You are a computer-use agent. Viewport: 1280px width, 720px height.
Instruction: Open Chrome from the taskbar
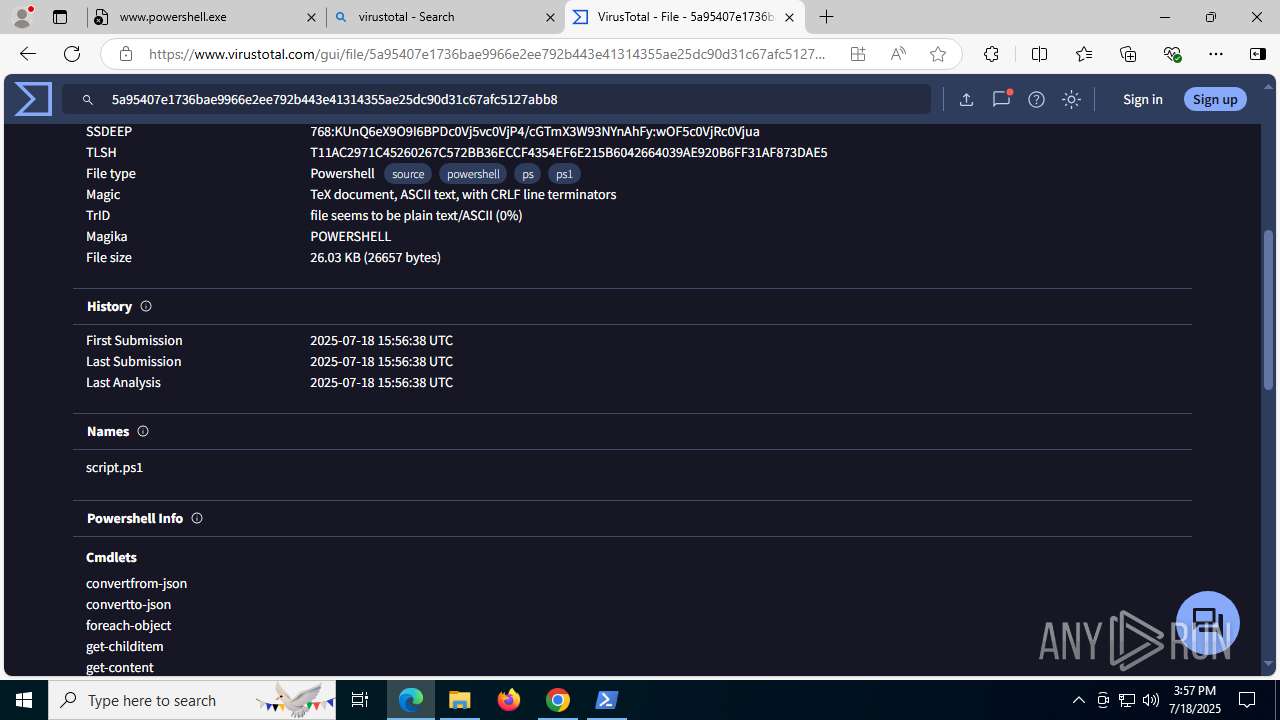pyautogui.click(x=558, y=700)
